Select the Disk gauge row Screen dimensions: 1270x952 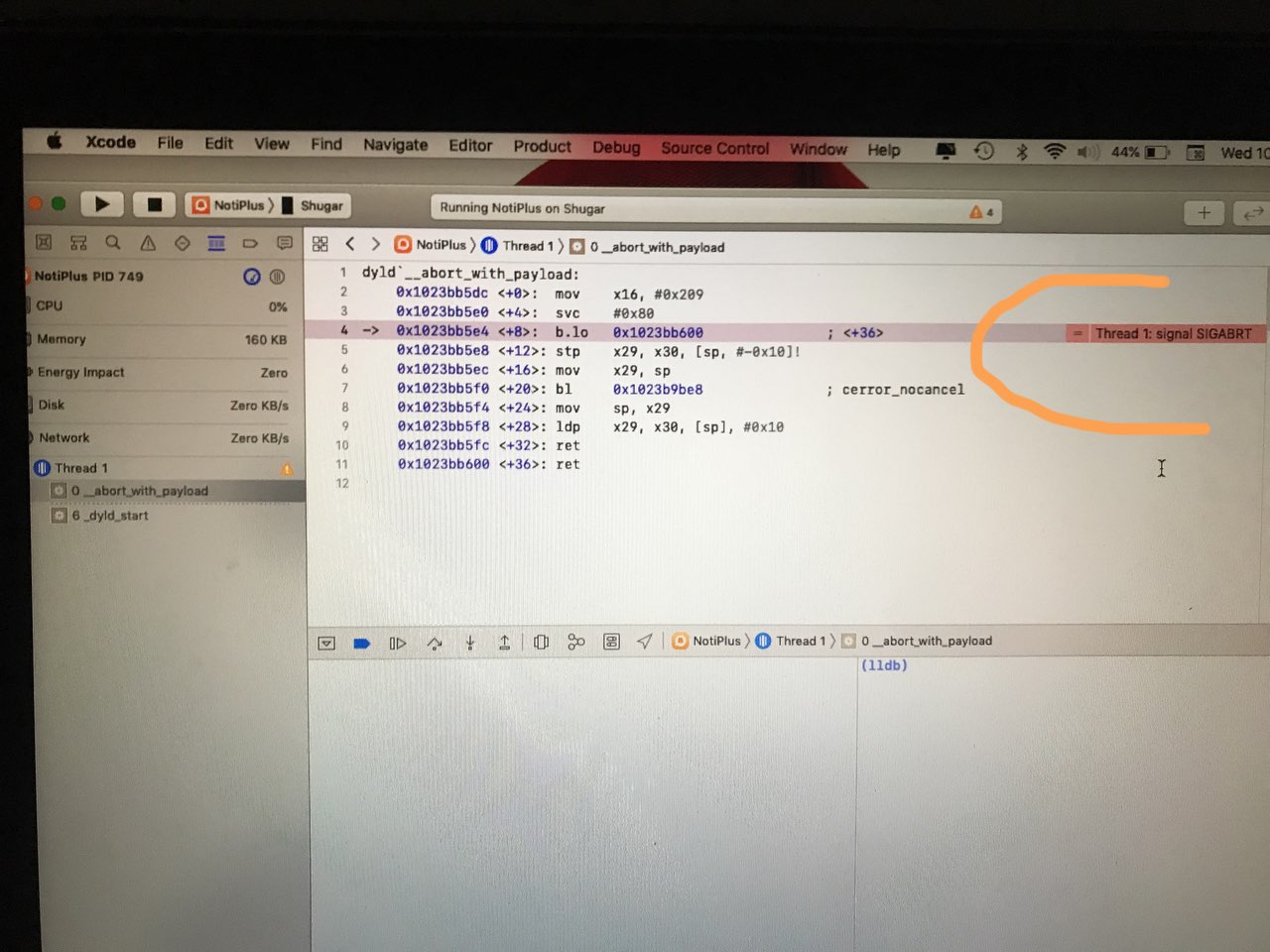click(x=164, y=405)
